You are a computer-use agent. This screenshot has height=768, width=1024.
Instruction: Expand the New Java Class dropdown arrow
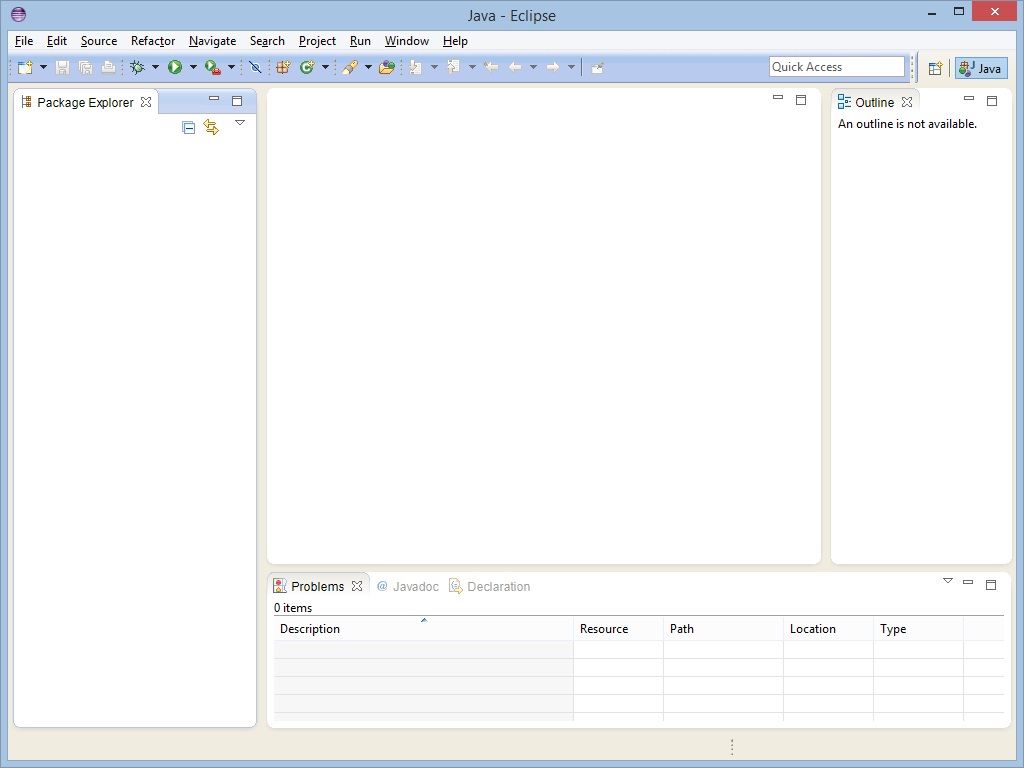click(x=325, y=67)
